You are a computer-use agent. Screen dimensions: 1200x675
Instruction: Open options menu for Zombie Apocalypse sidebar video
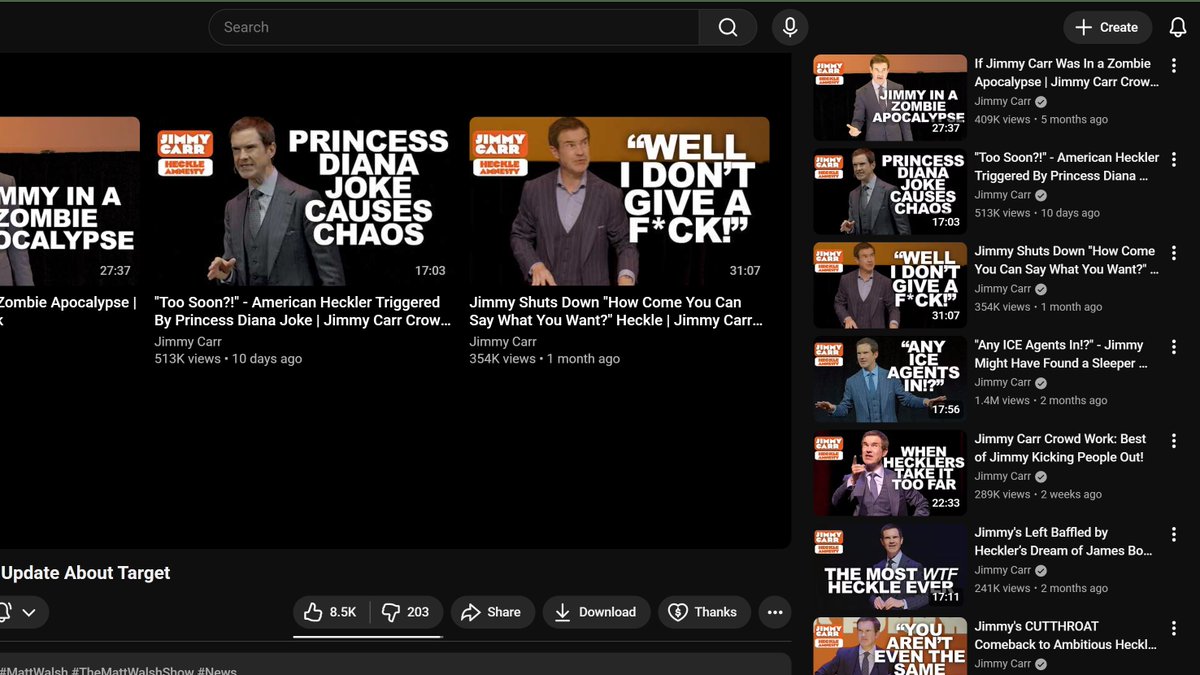tap(1173, 65)
